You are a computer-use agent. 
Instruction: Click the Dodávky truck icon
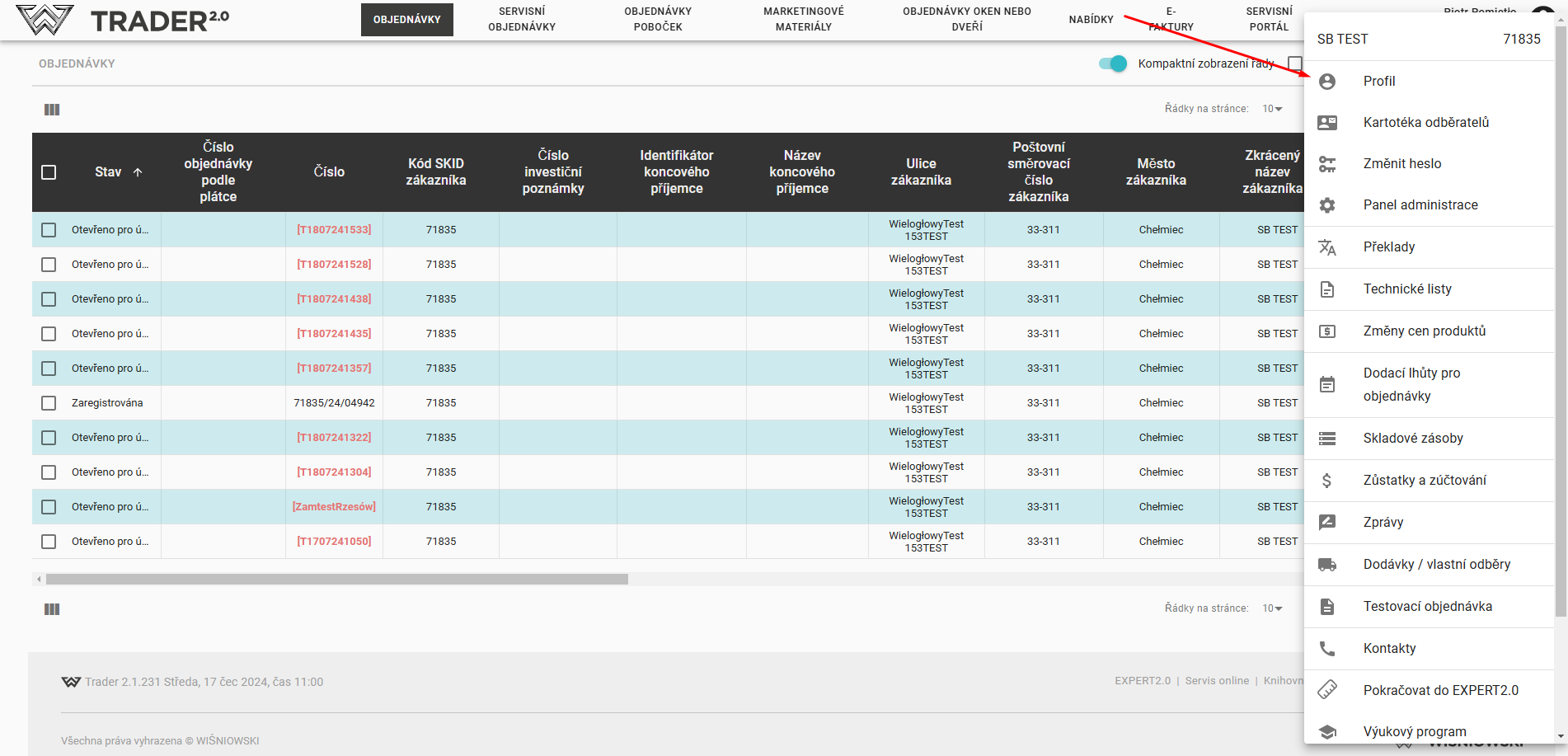[1326, 565]
